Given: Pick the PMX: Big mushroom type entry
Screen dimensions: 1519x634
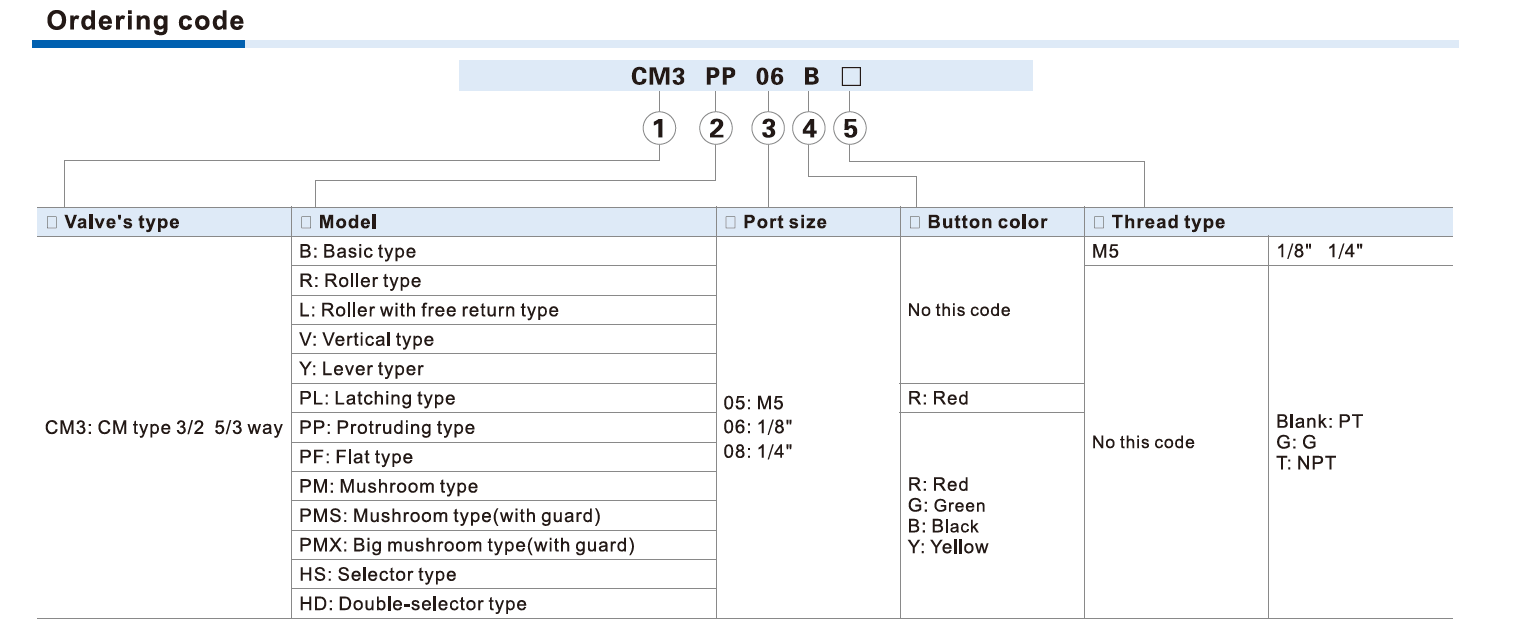Looking at the screenshot, I should pyautogui.click(x=466, y=546).
